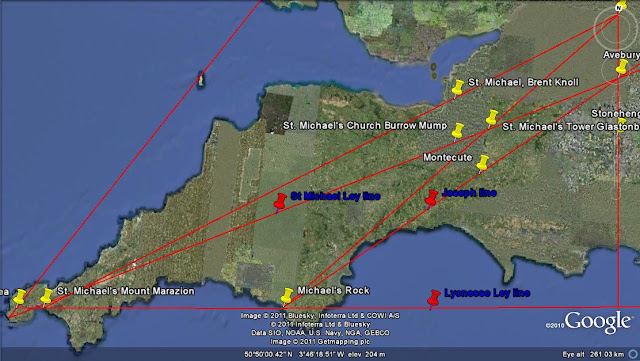This screenshot has height=361, width=640.
Task: Select the yellow Avebury pushpin
Action: point(622,67)
